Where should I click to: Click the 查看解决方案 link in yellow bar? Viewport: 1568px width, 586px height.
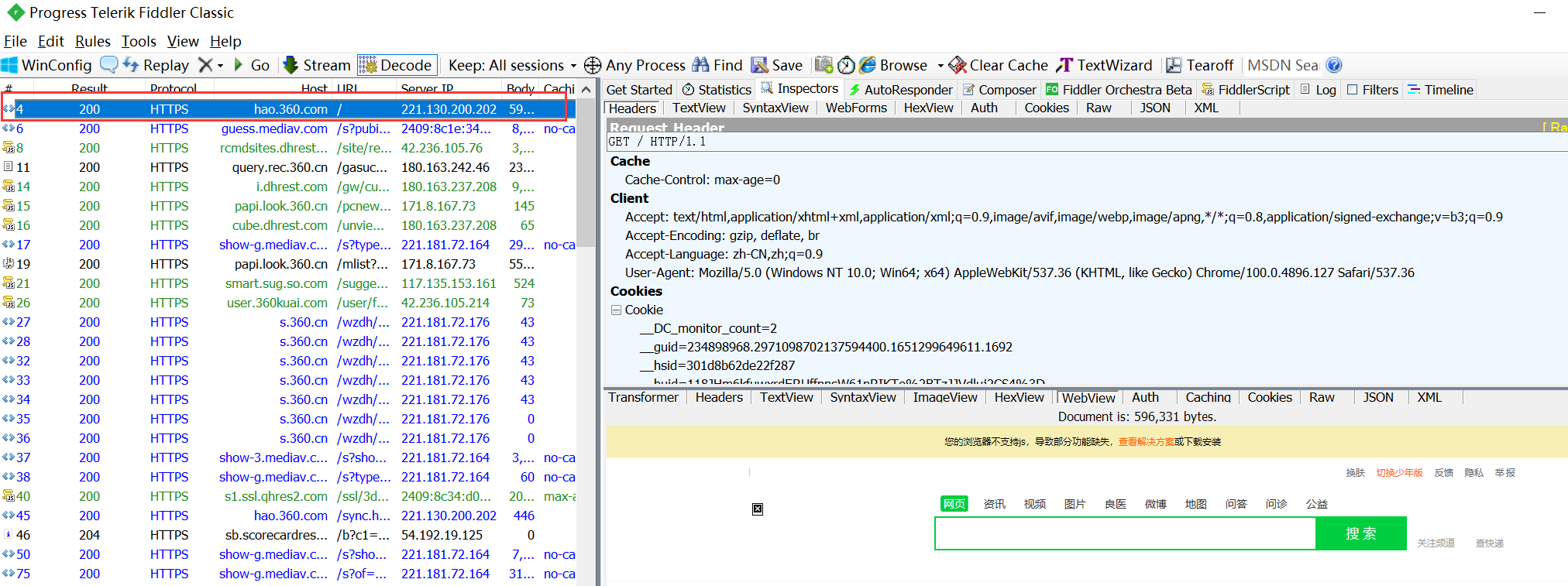tap(1146, 442)
